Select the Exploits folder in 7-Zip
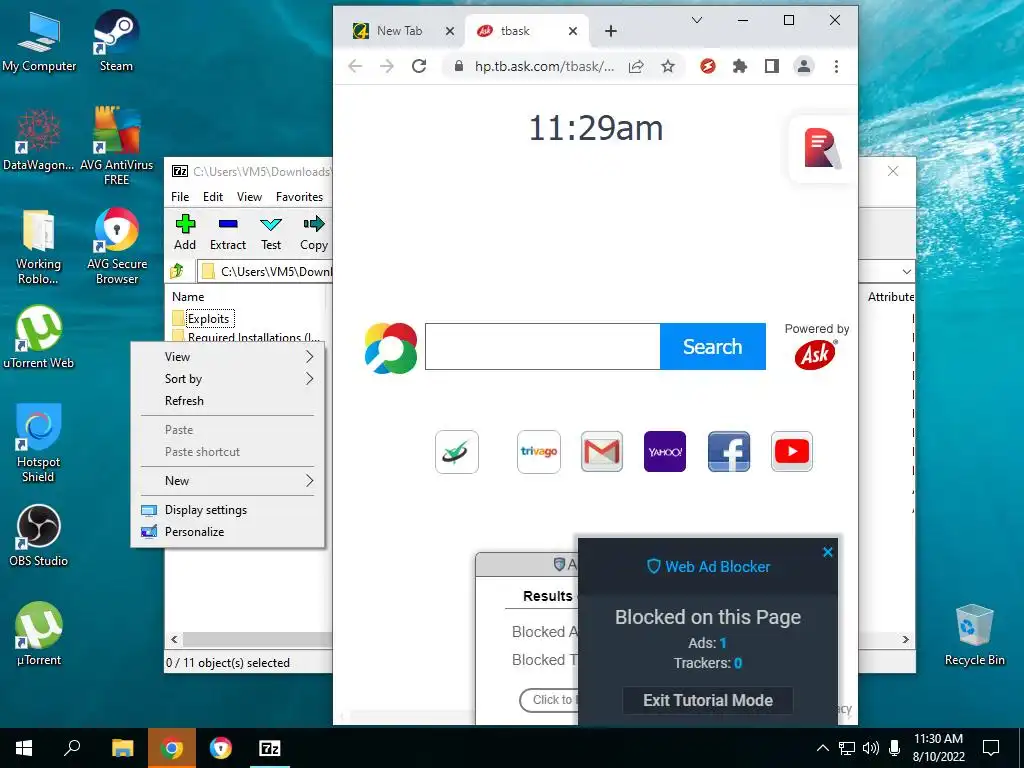1024x768 pixels. tap(208, 318)
